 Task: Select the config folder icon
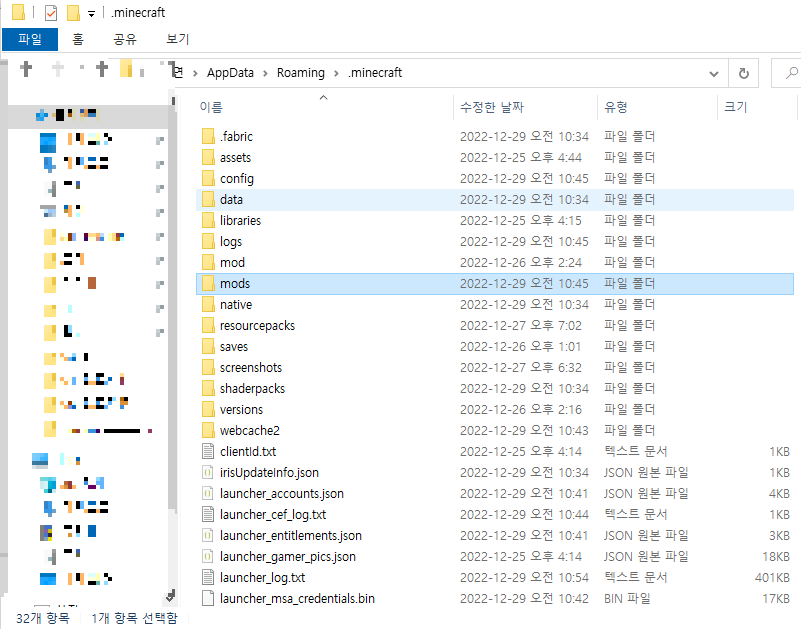click(x=208, y=178)
